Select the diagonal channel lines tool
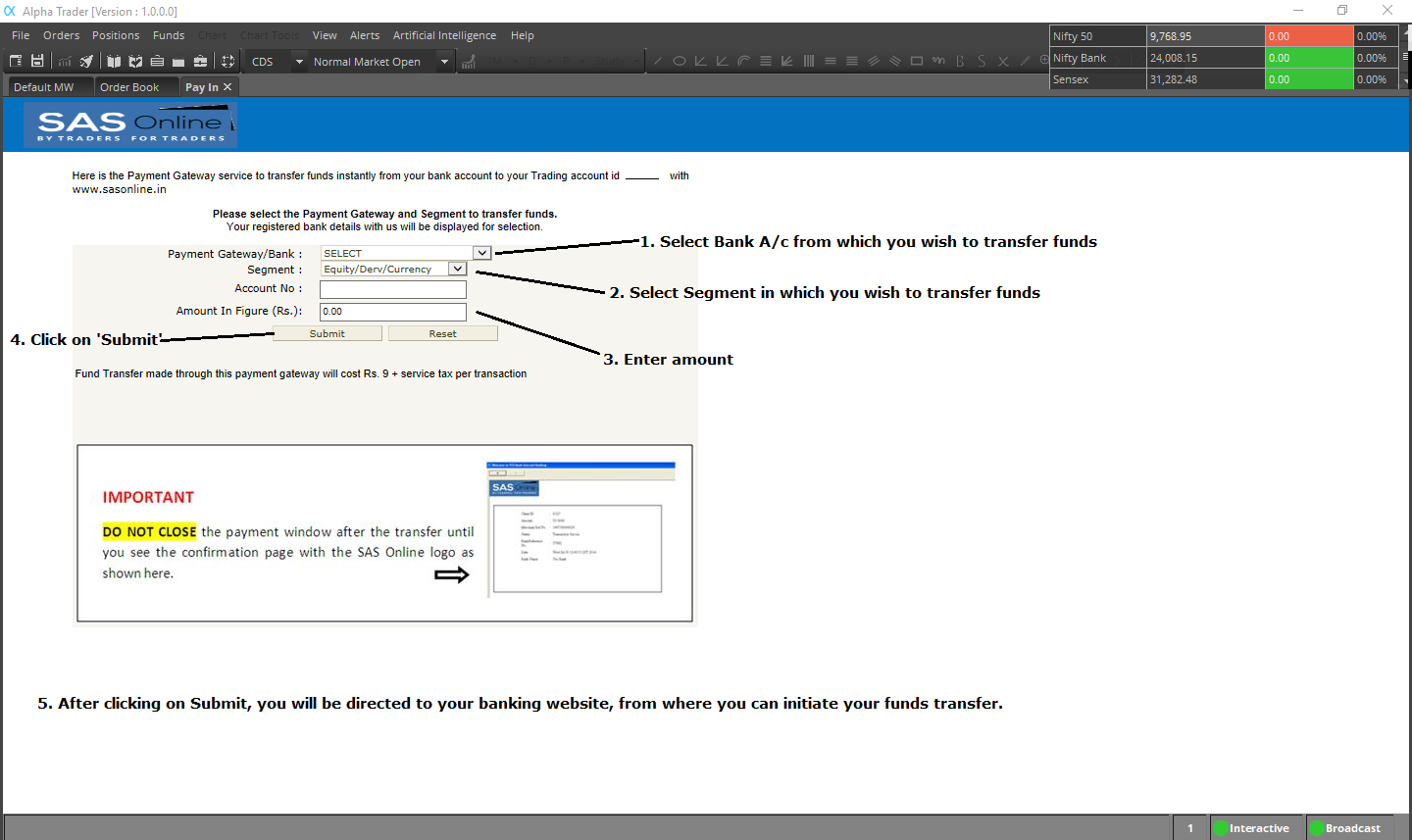 [873, 61]
